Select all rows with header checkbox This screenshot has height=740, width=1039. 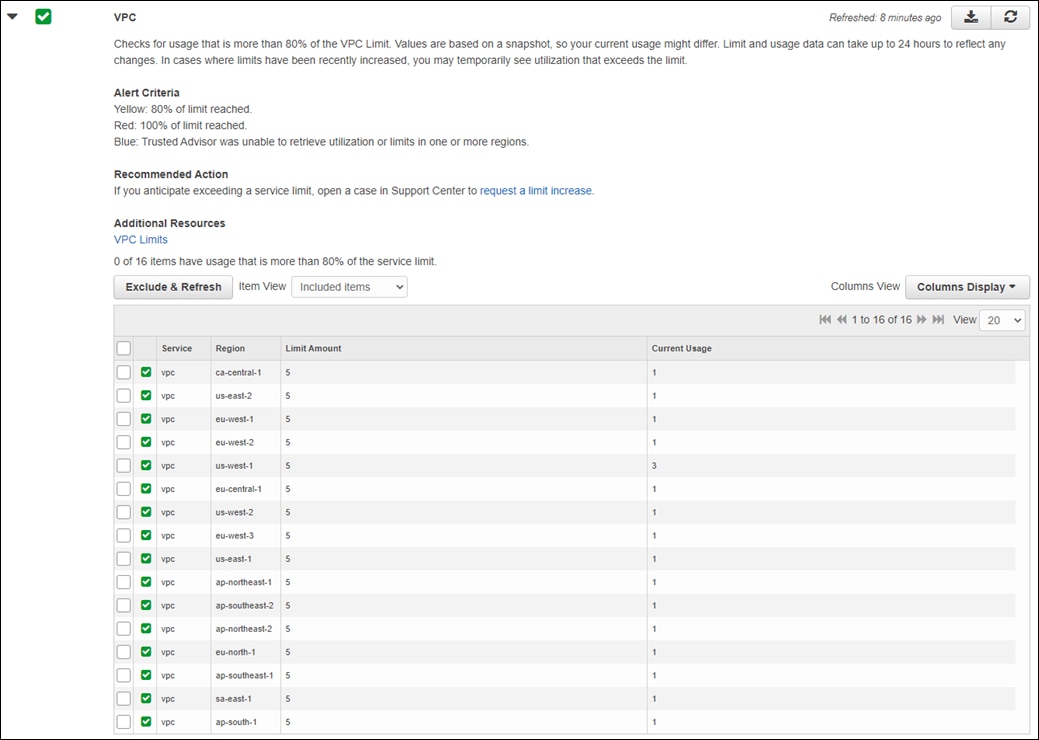124,348
